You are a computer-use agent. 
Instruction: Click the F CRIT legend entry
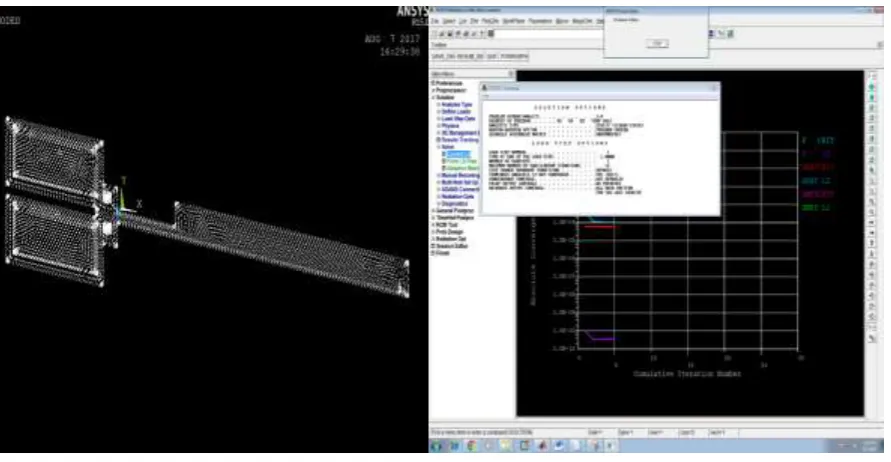[x=818, y=140]
